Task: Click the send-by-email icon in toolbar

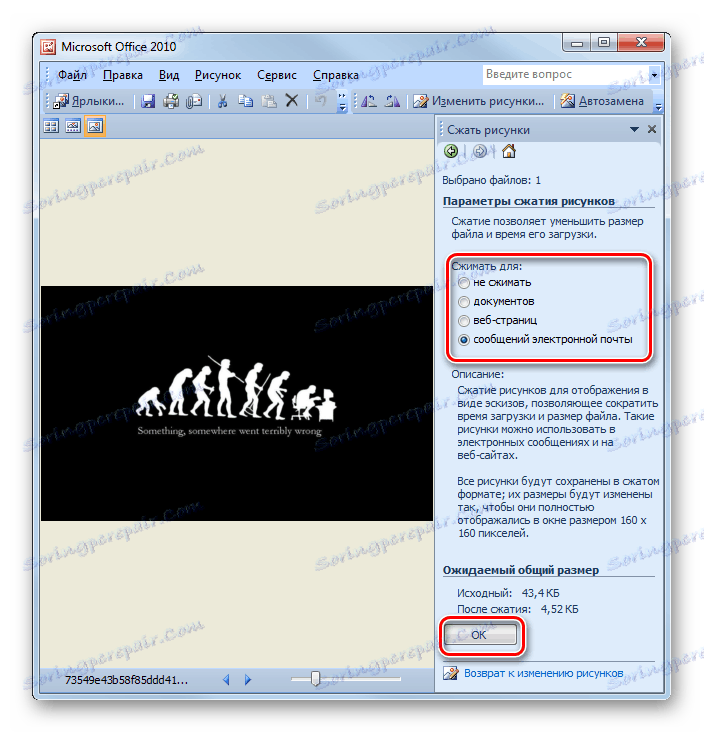Action: point(194,101)
